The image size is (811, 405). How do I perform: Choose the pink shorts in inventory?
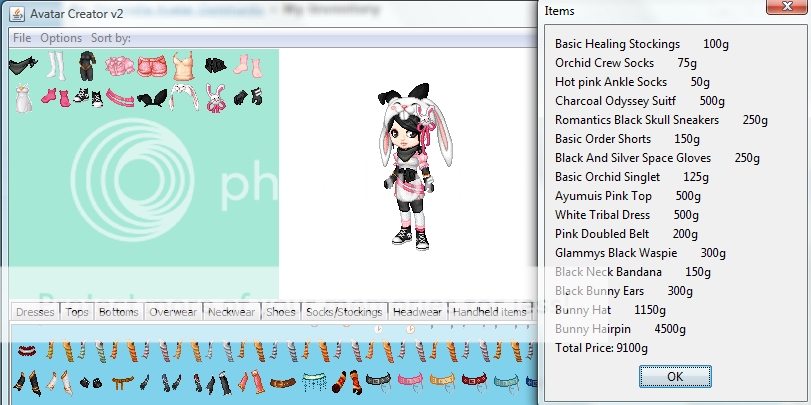[x=153, y=66]
